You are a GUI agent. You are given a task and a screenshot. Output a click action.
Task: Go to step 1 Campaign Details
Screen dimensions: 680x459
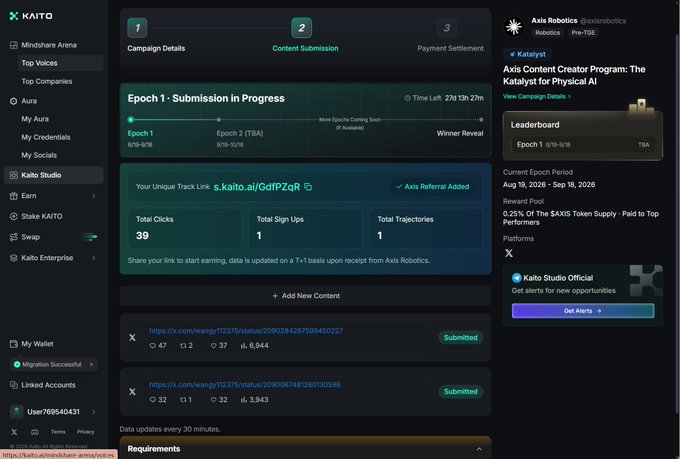(137, 28)
